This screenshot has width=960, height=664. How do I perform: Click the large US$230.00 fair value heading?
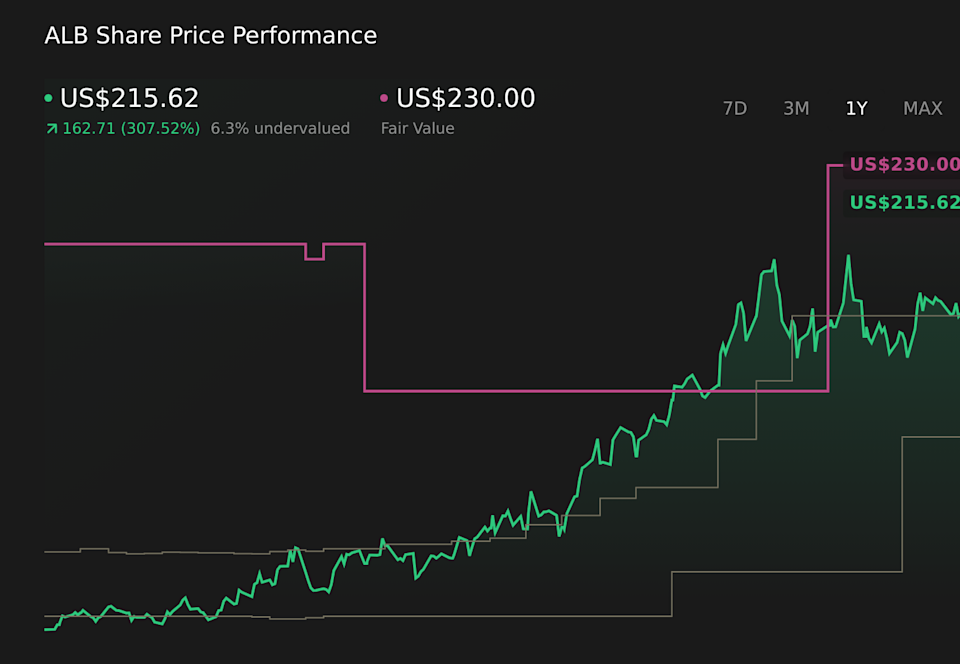pos(466,99)
